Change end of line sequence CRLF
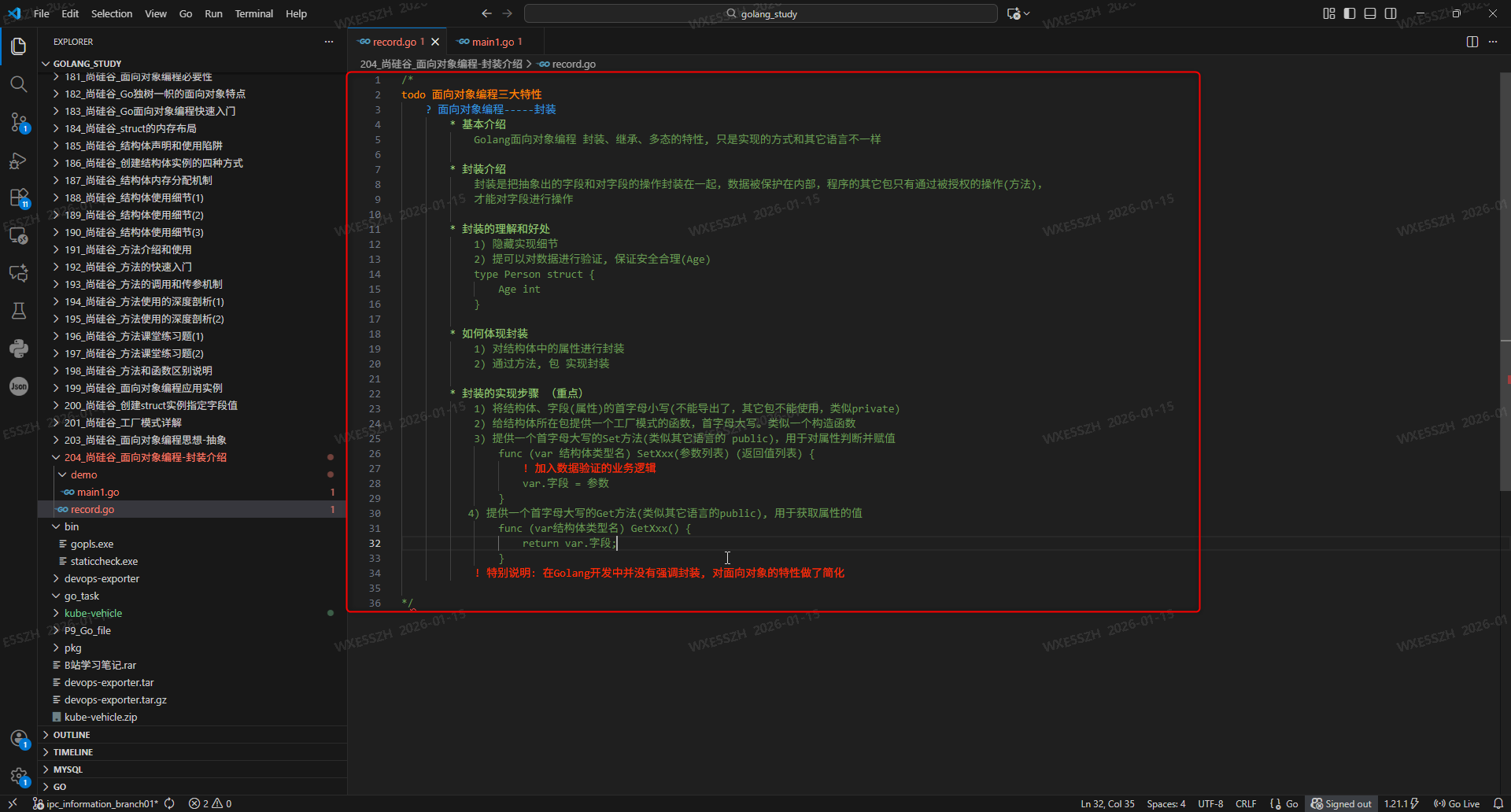This screenshot has width=1511, height=812. click(x=1246, y=803)
